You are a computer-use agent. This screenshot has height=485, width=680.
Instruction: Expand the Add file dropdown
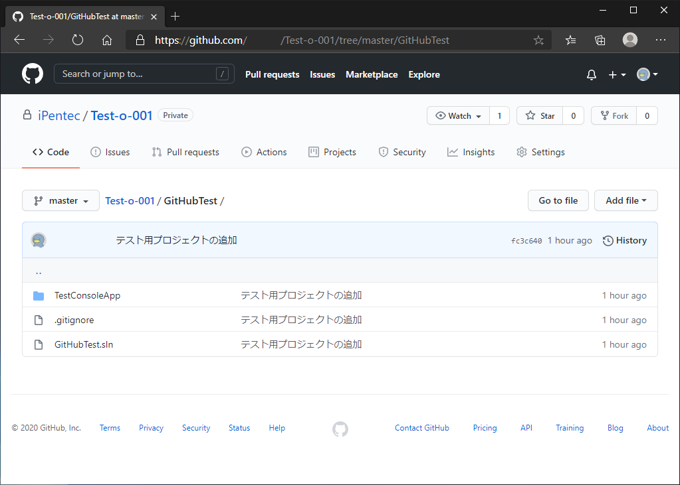point(626,200)
